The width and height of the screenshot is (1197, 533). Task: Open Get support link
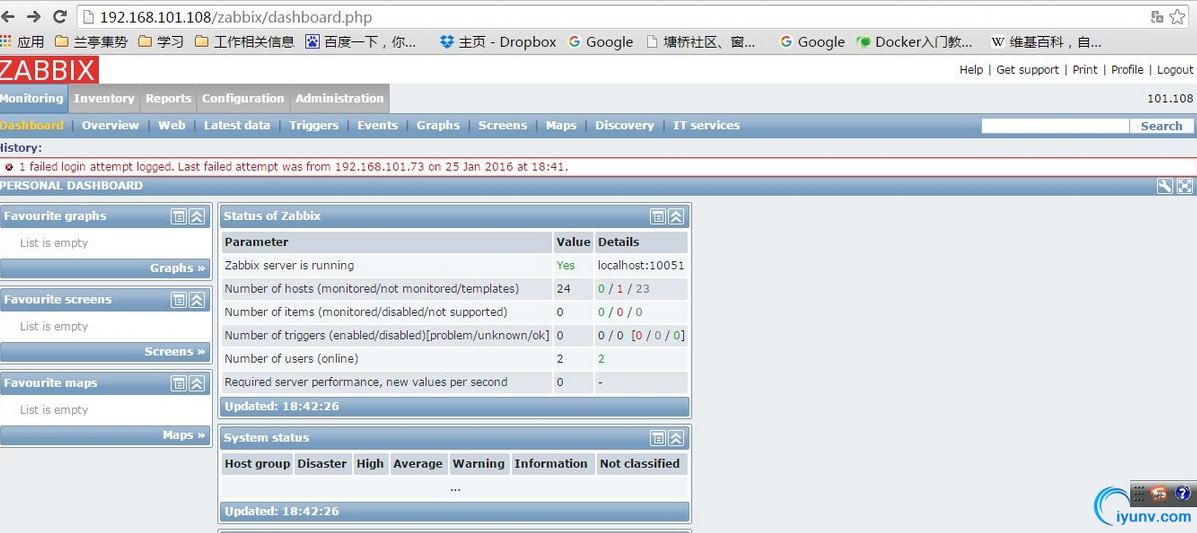[x=1028, y=69]
